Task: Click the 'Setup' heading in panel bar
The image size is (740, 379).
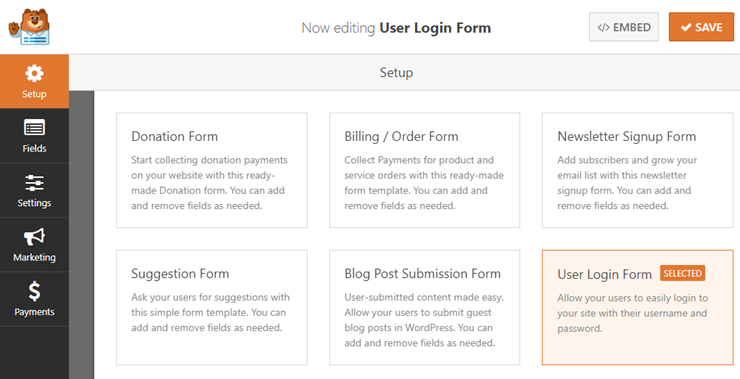Action: [x=396, y=73]
